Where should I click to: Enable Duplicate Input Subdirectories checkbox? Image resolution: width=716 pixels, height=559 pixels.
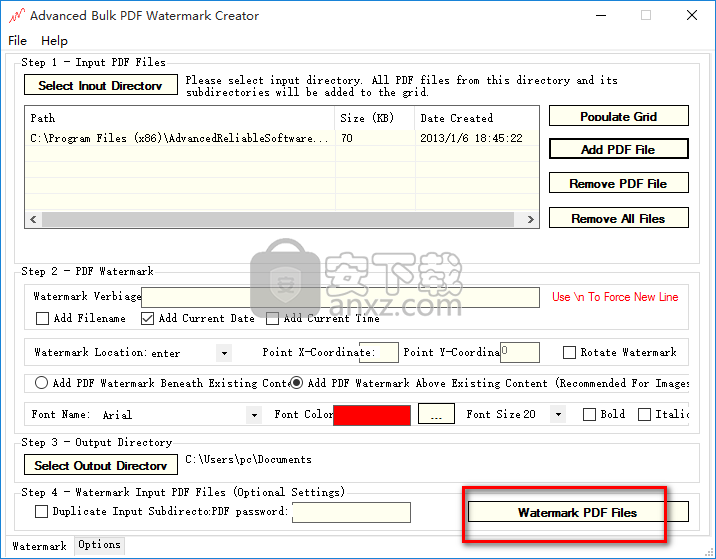point(41,512)
